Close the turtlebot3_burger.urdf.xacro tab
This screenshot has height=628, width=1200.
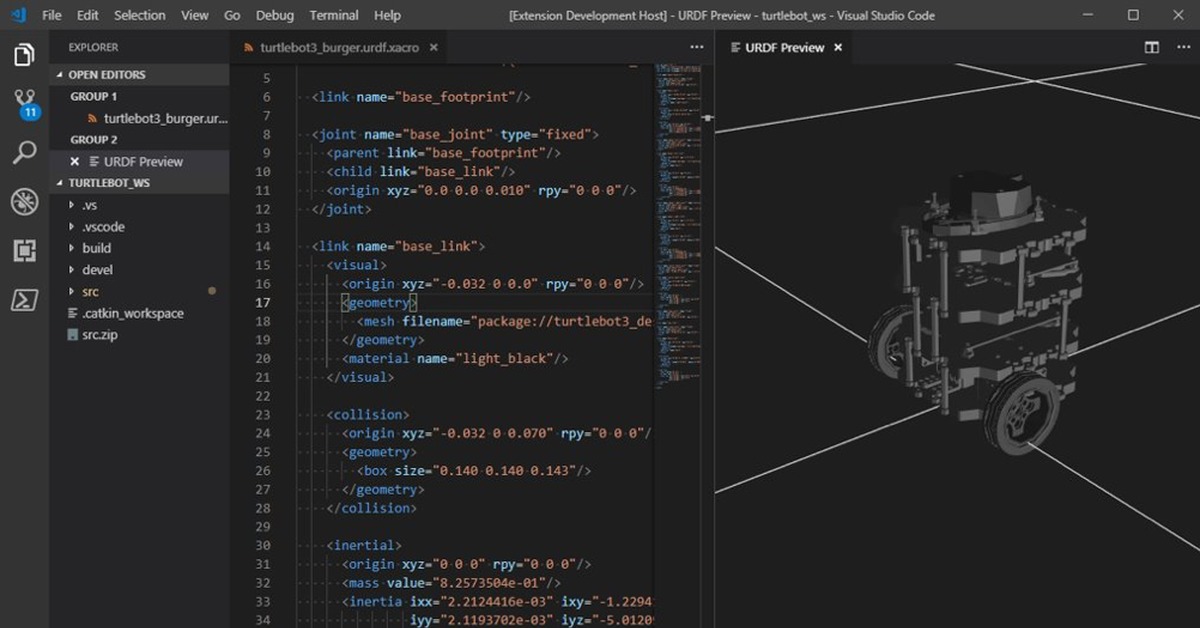[x=434, y=47]
